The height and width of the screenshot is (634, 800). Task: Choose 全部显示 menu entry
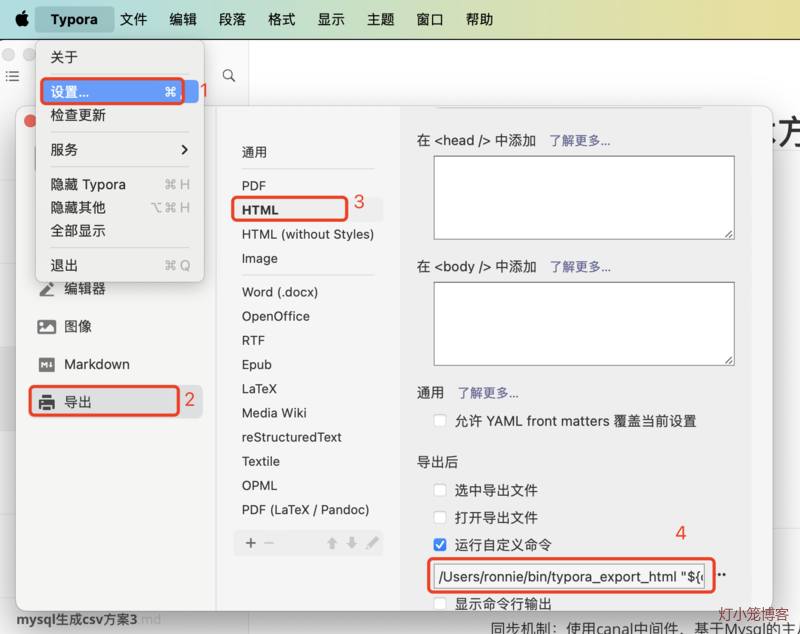[x=120, y=231]
